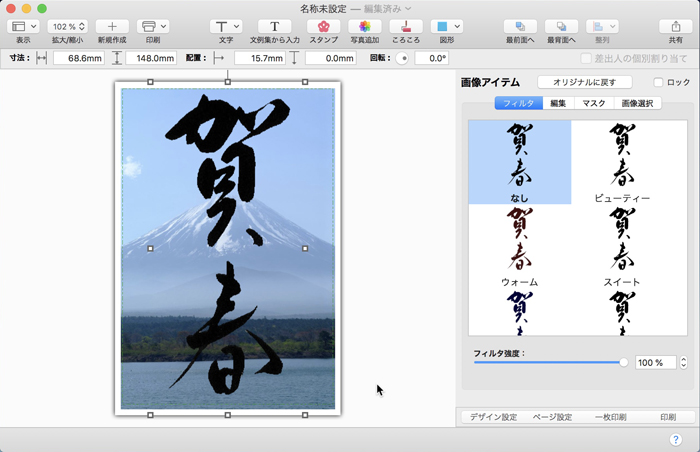
Task: Open the スタンプ stamp tool
Action: point(323,26)
